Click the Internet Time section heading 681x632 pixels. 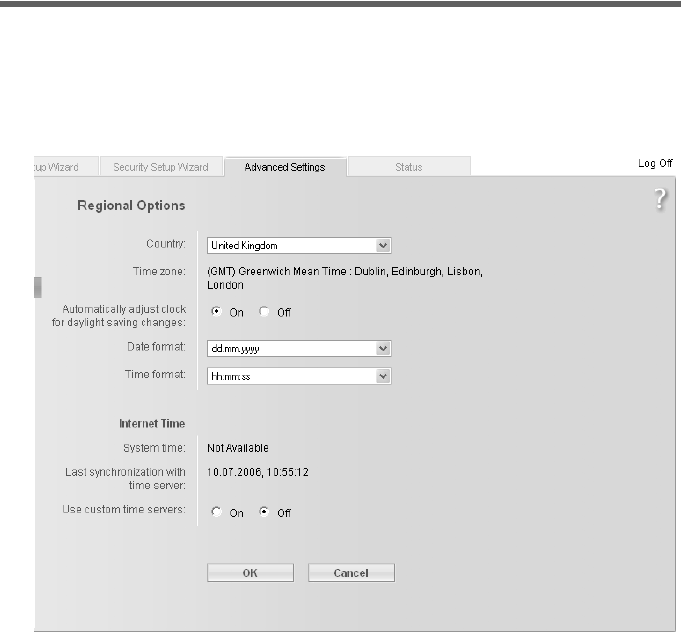coord(152,424)
